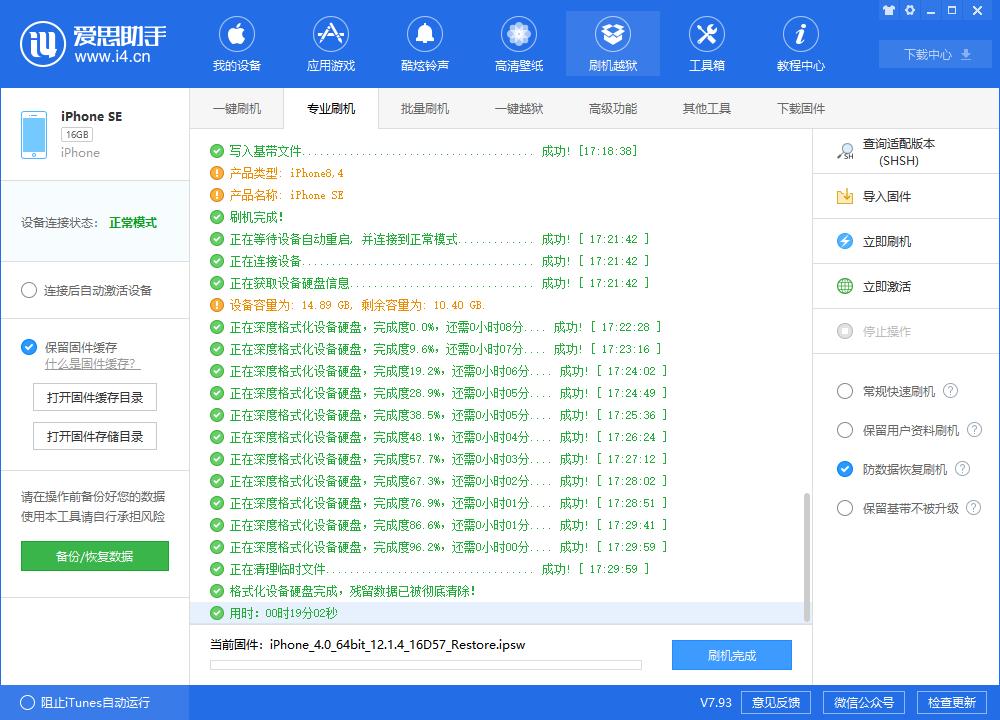Open the 教程中心 tutorial center
This screenshot has height=720, width=1000.
[x=800, y=43]
